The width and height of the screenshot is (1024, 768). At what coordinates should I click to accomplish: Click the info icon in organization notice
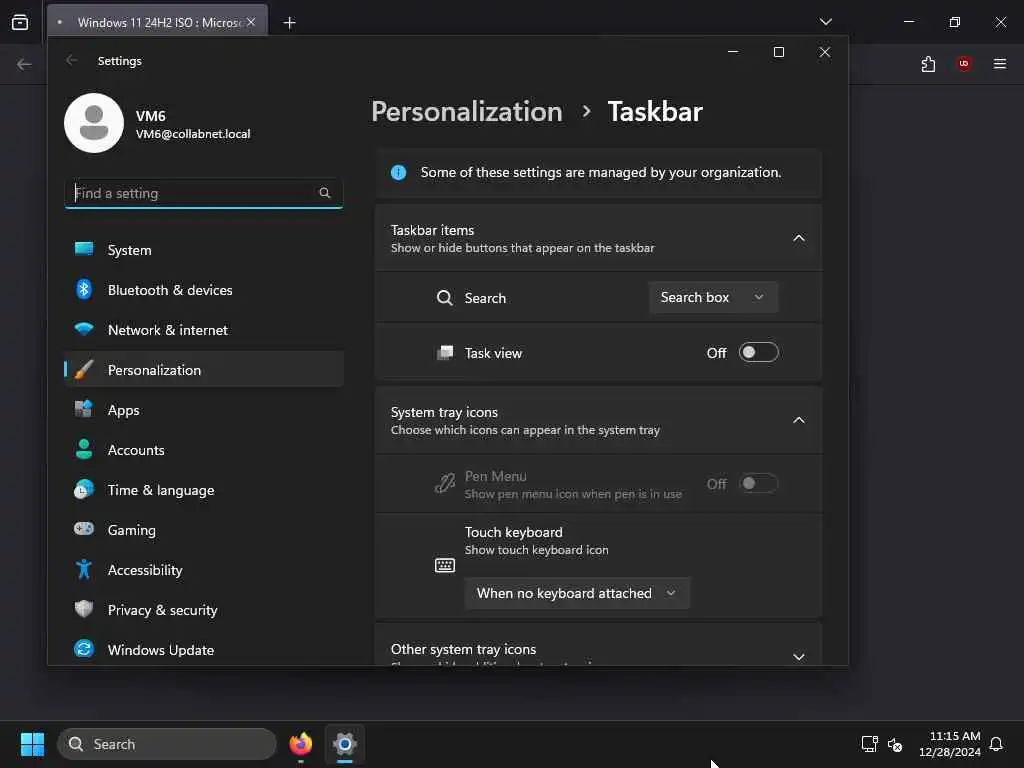tap(398, 172)
